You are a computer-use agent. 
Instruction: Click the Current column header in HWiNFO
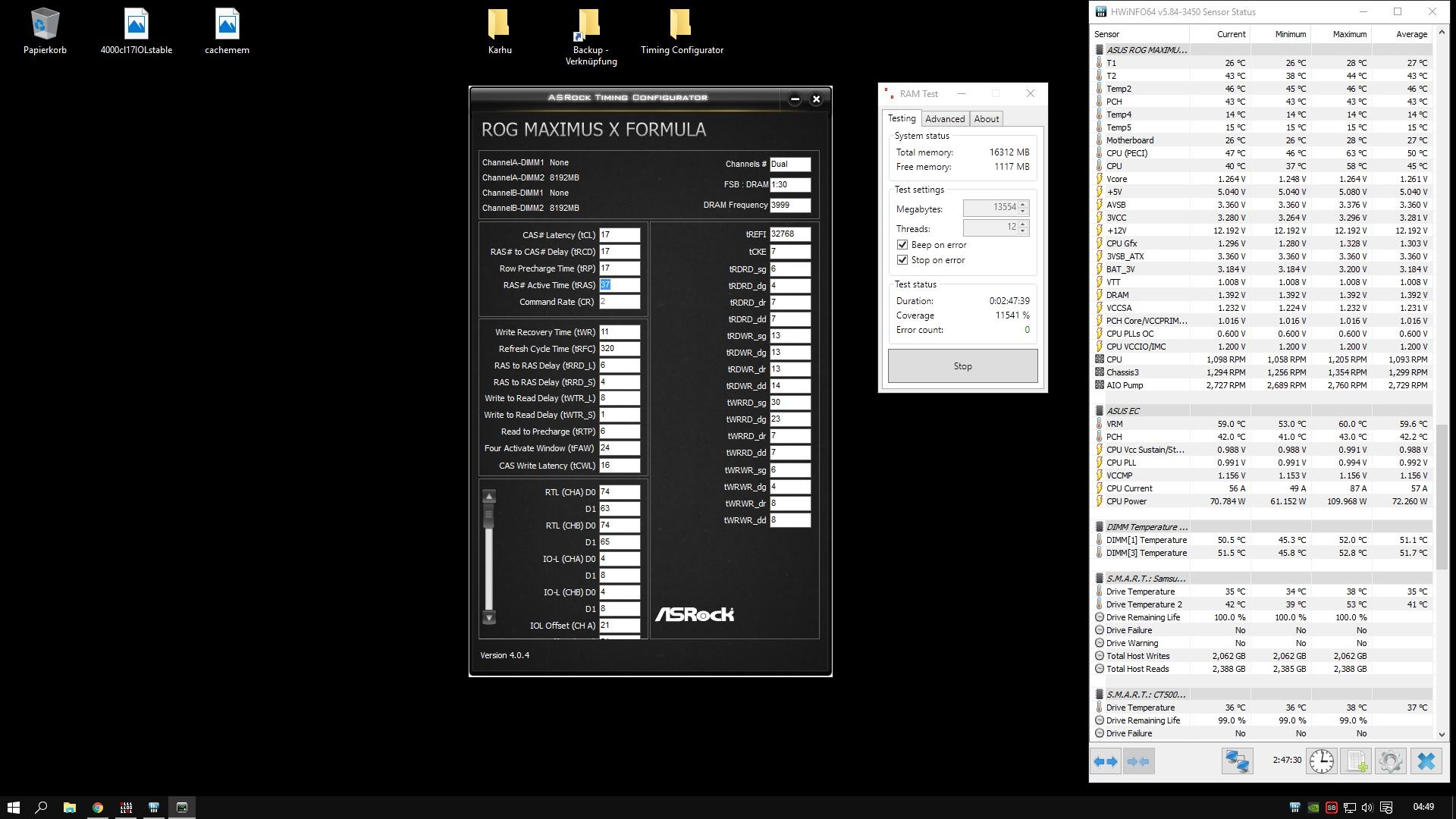1219,34
